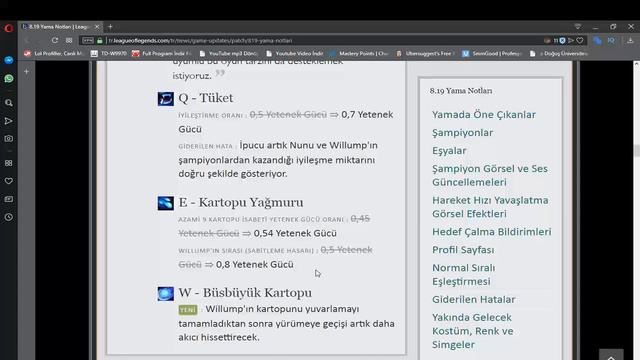Click the W - Büsbüyük Kartopu heading
Viewport: 640px width, 360px height.
(245, 293)
